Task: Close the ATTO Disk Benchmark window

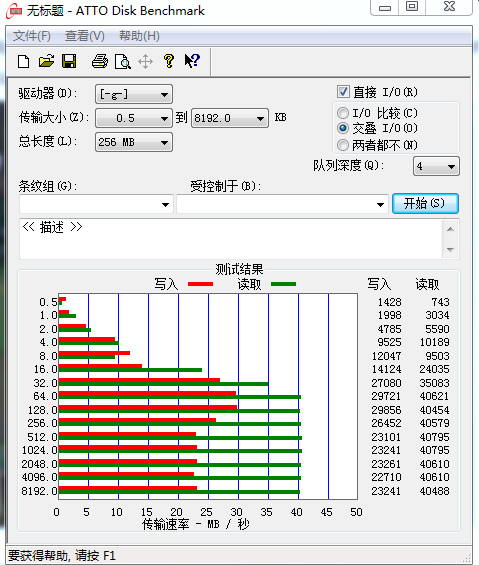Action: [449, 7]
